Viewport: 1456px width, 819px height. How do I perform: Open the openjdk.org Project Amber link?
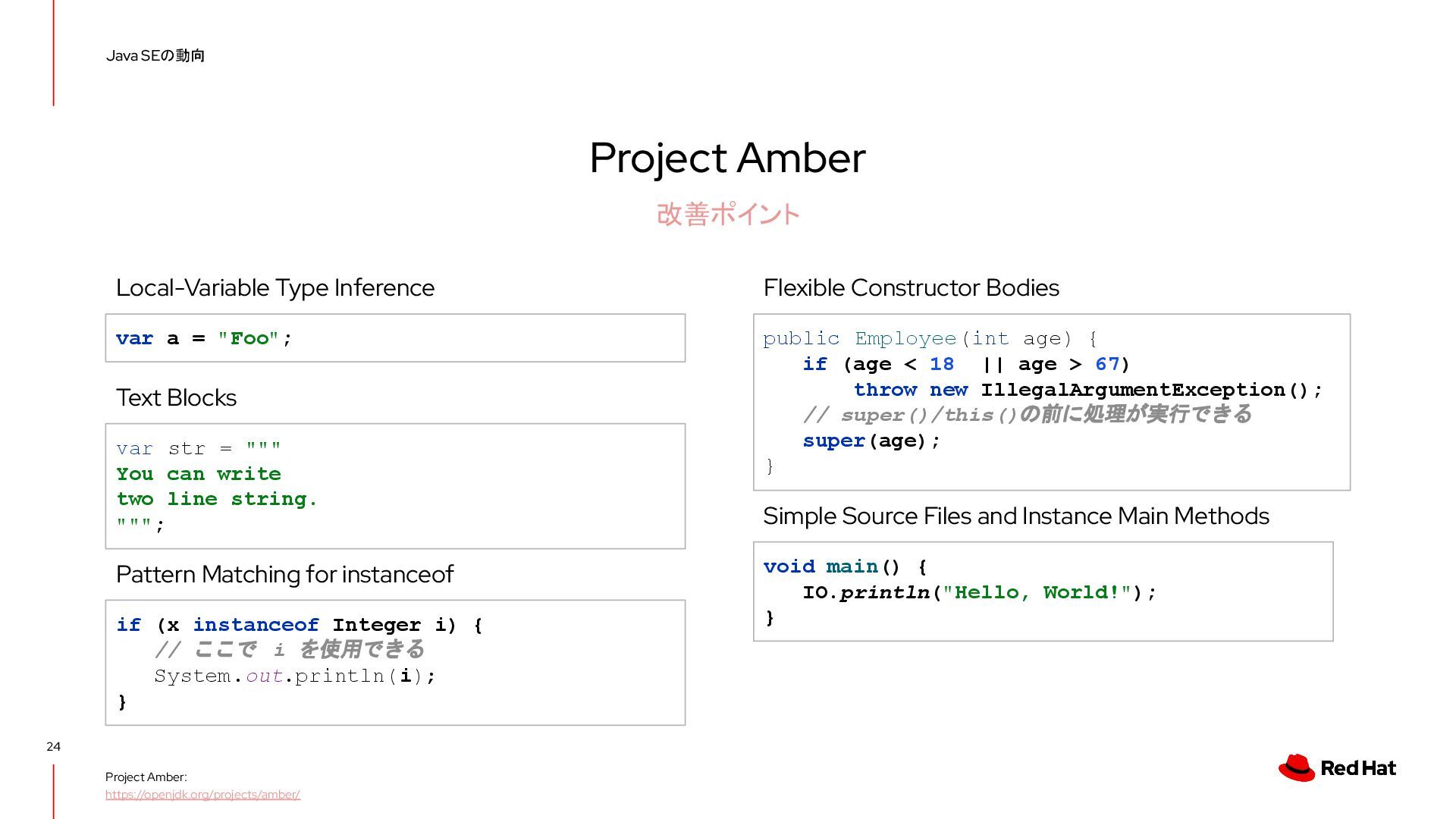click(x=202, y=795)
